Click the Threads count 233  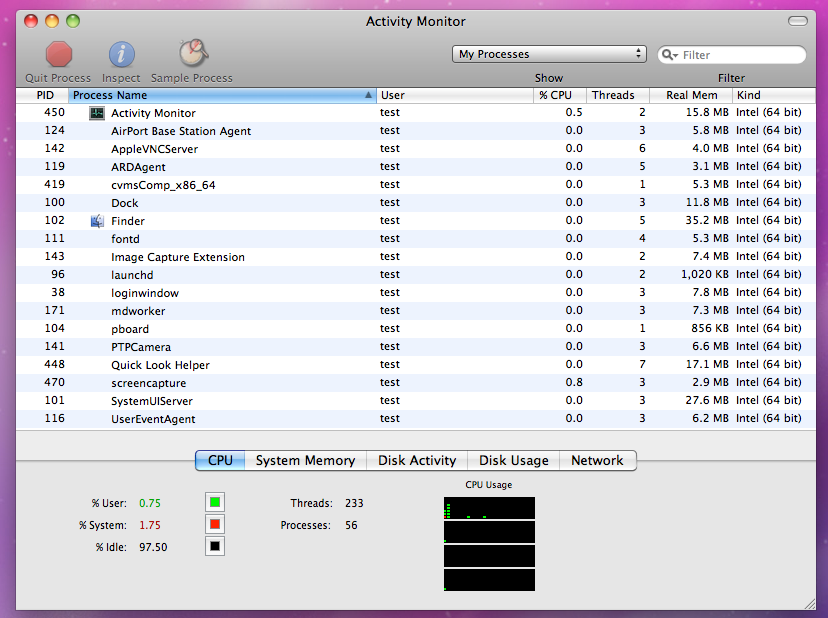[x=354, y=503]
